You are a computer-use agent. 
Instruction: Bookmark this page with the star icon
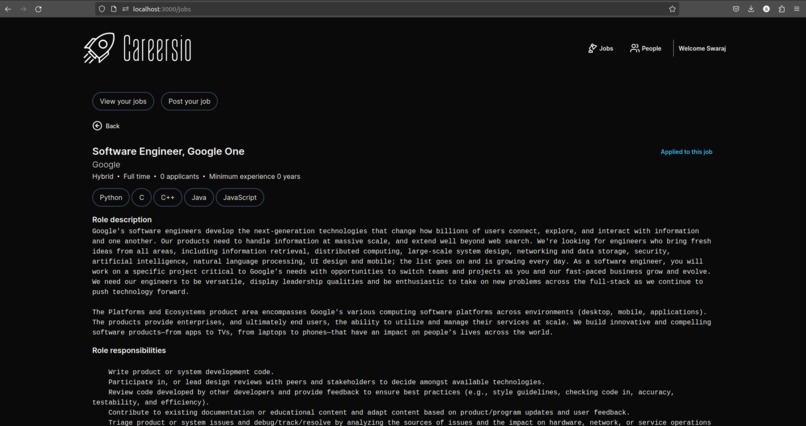click(x=672, y=9)
